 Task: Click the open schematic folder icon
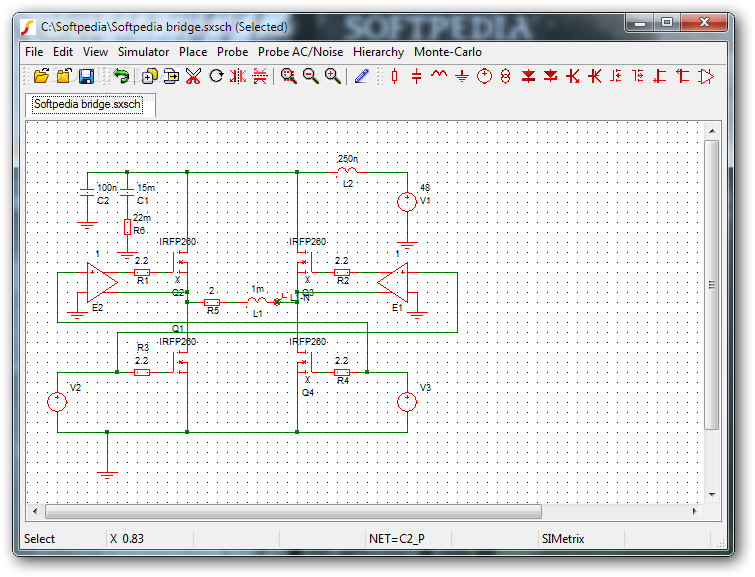(x=41, y=76)
